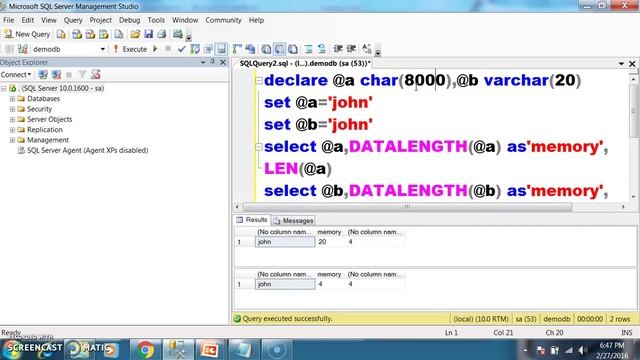
Task: Click the editor horizontal scrollbar thumb
Action: [407, 207]
